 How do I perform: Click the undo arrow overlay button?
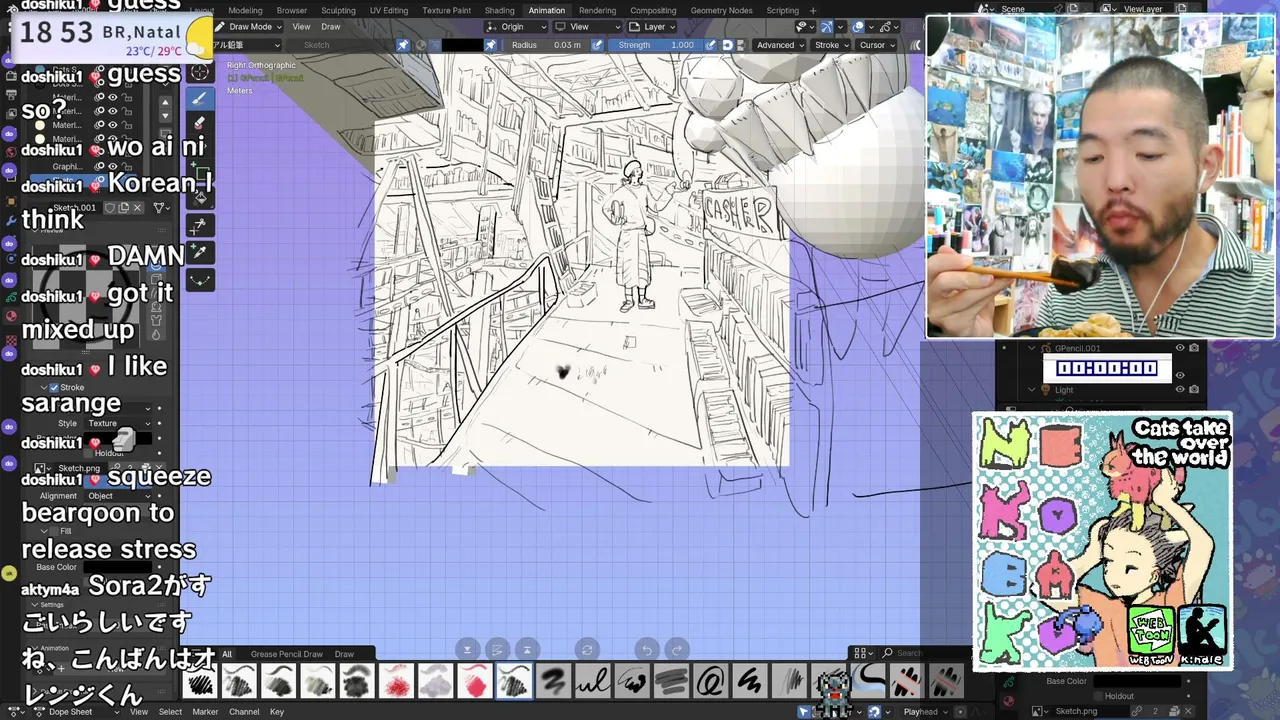pos(647,650)
